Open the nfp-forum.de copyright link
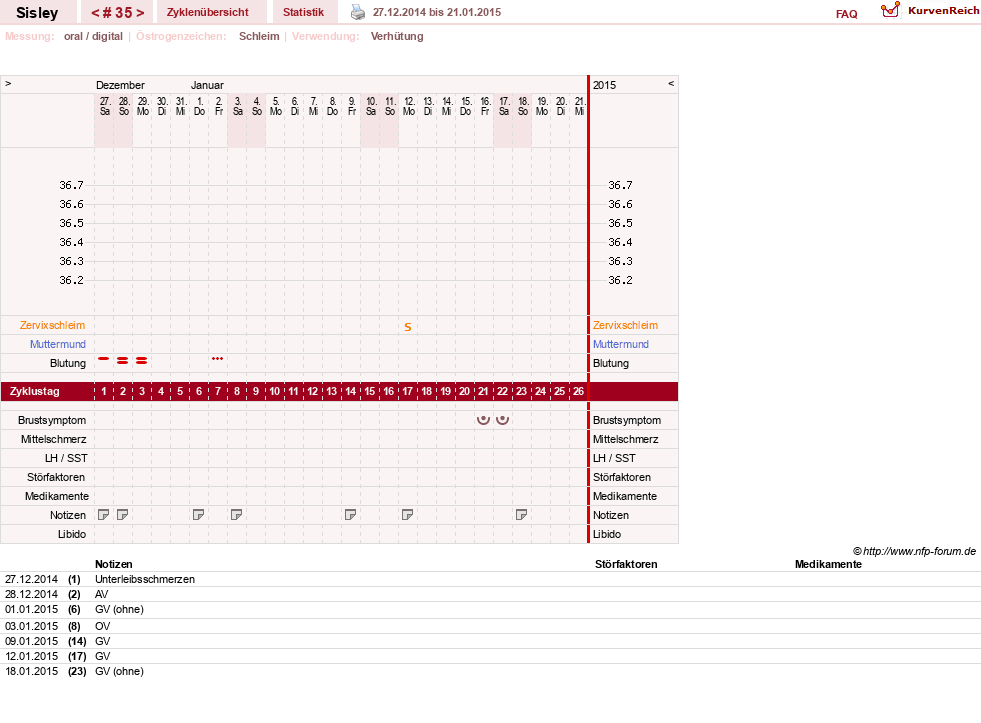This screenshot has height=723, width=981. pos(914,551)
